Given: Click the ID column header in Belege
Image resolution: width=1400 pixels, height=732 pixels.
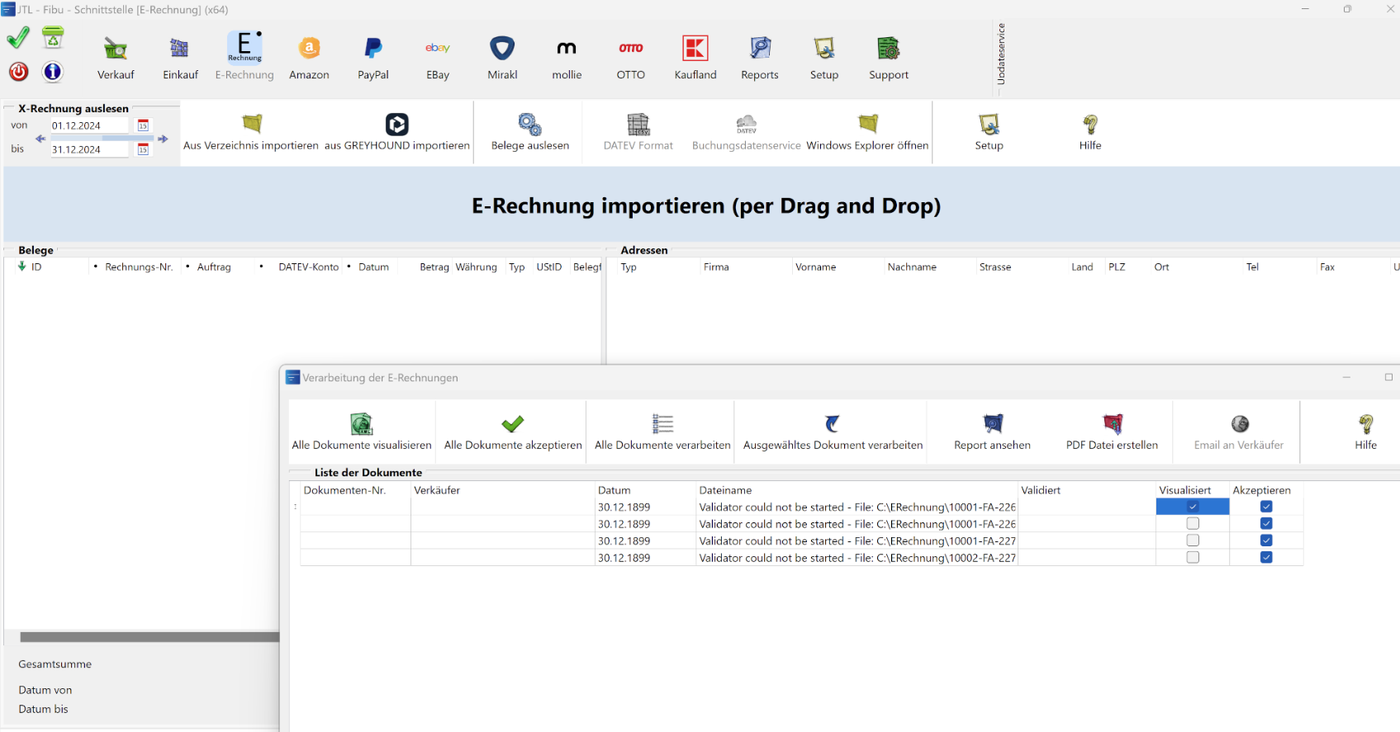Looking at the screenshot, I should pyautogui.click(x=36, y=267).
